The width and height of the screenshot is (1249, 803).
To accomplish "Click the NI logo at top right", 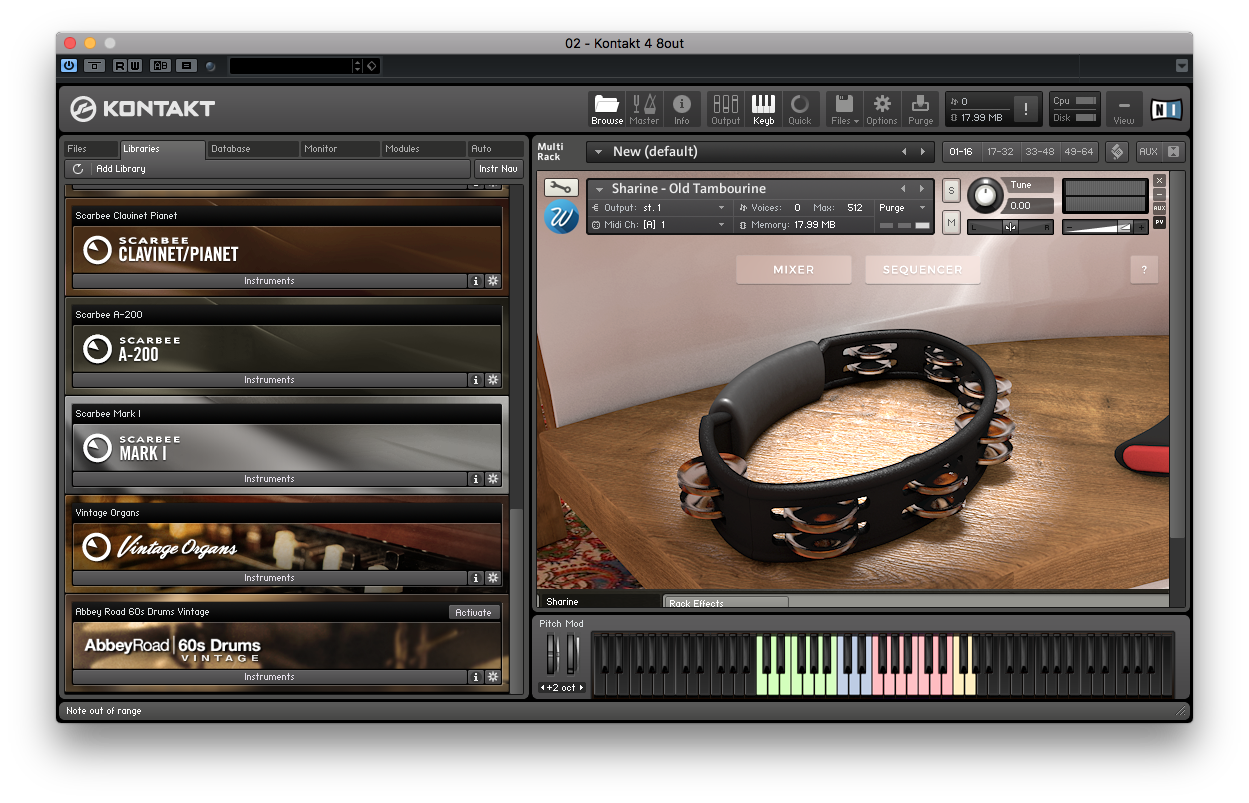I will [1165, 109].
